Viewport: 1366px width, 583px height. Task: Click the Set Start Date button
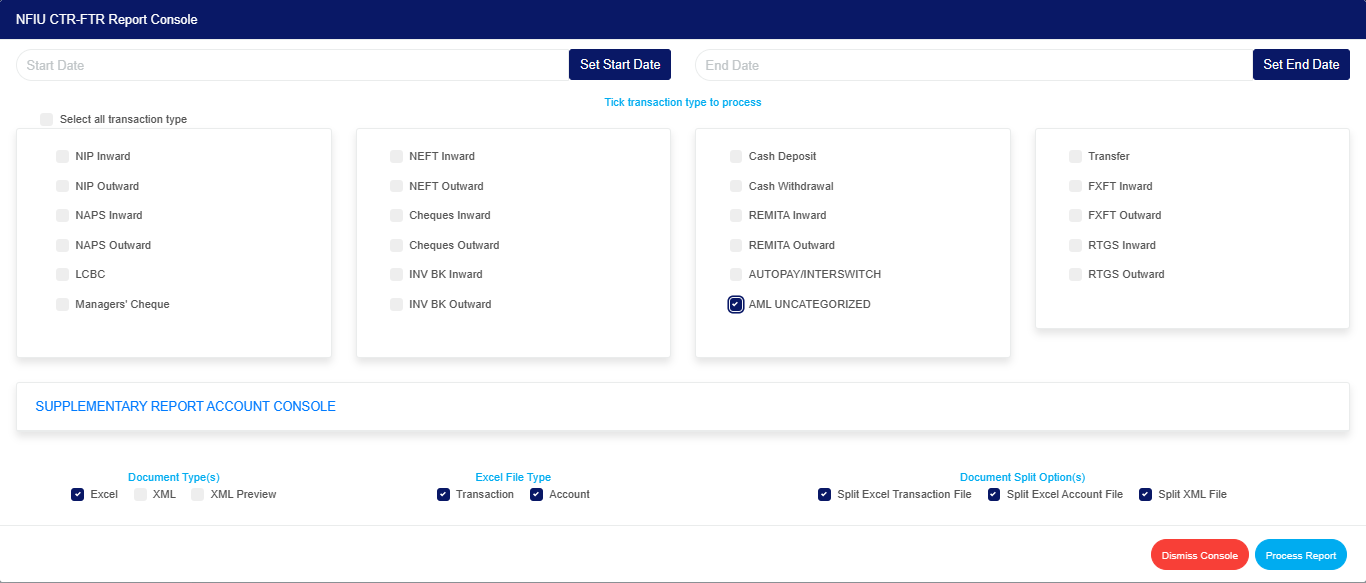tap(620, 65)
